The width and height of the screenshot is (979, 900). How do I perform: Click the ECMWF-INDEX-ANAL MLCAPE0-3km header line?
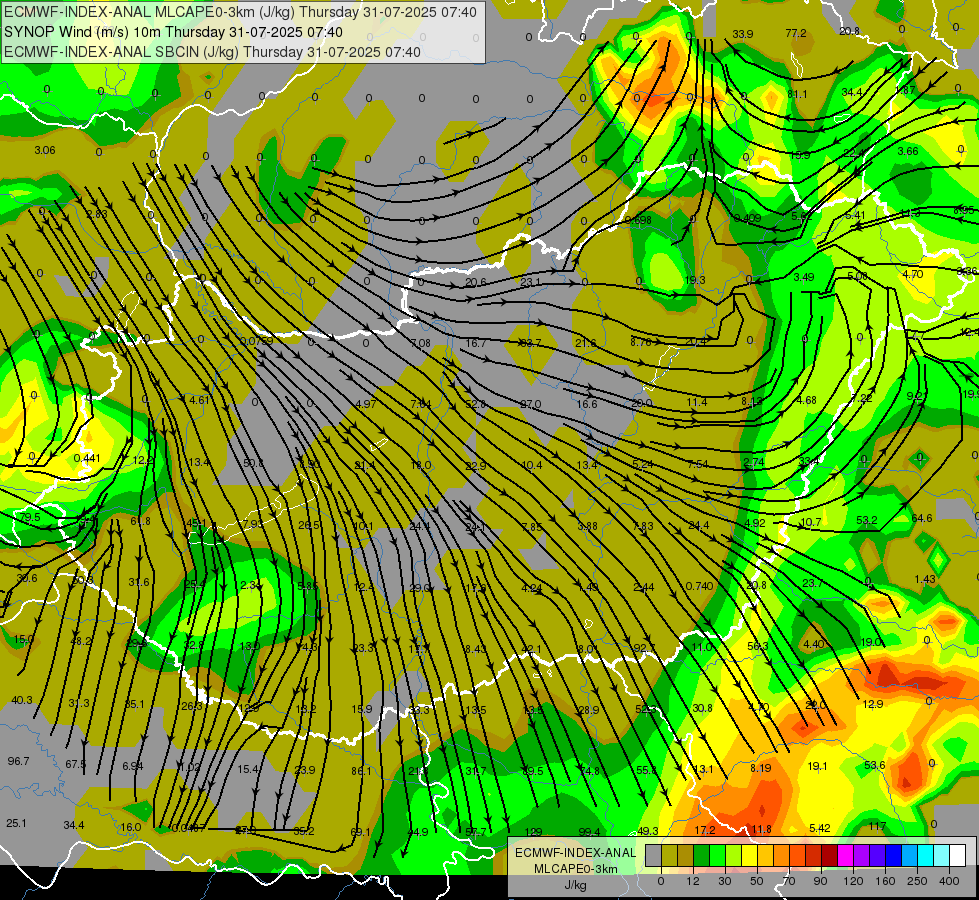[240, 12]
